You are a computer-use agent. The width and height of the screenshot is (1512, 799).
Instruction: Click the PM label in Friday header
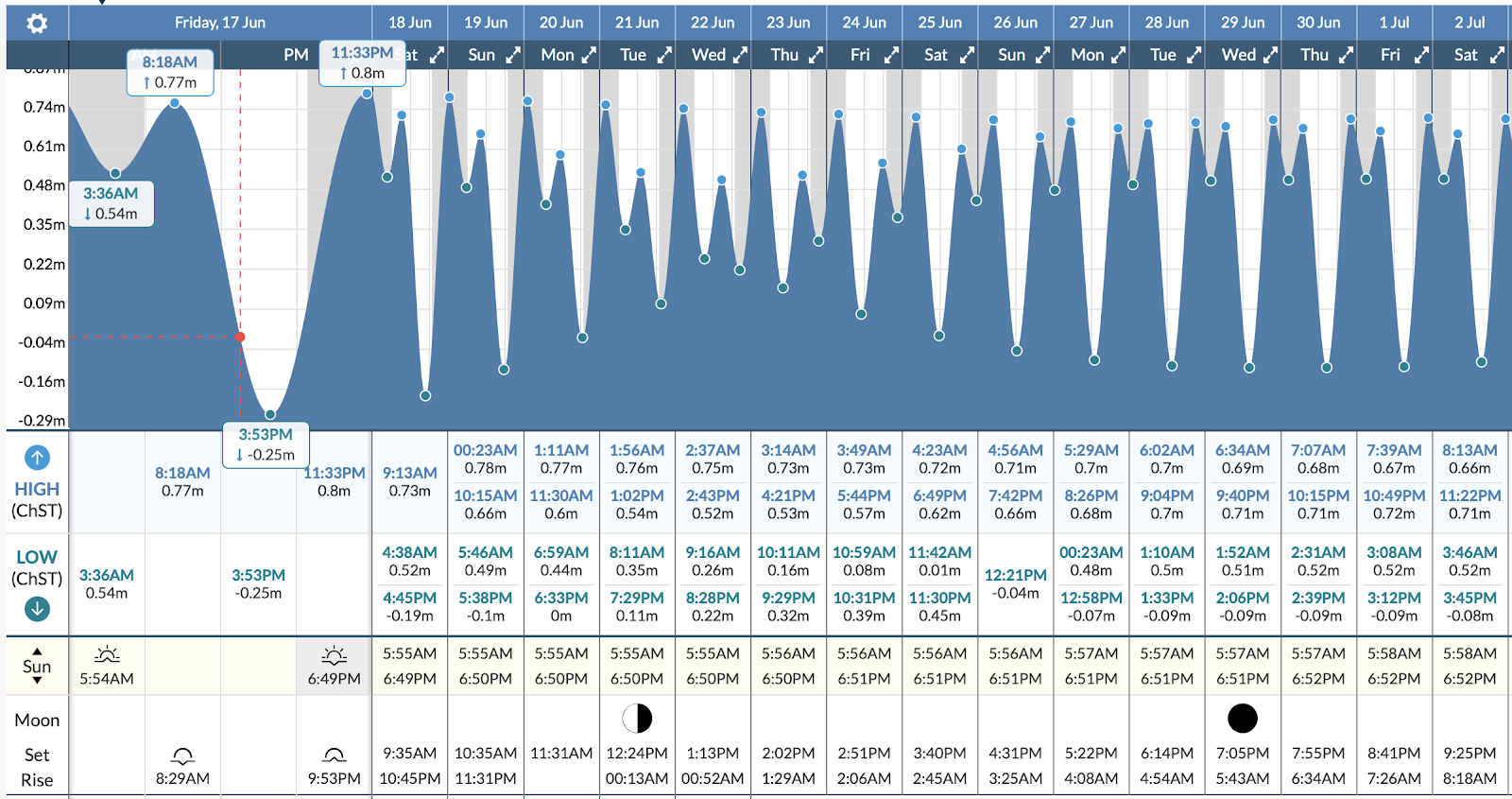click(x=296, y=55)
